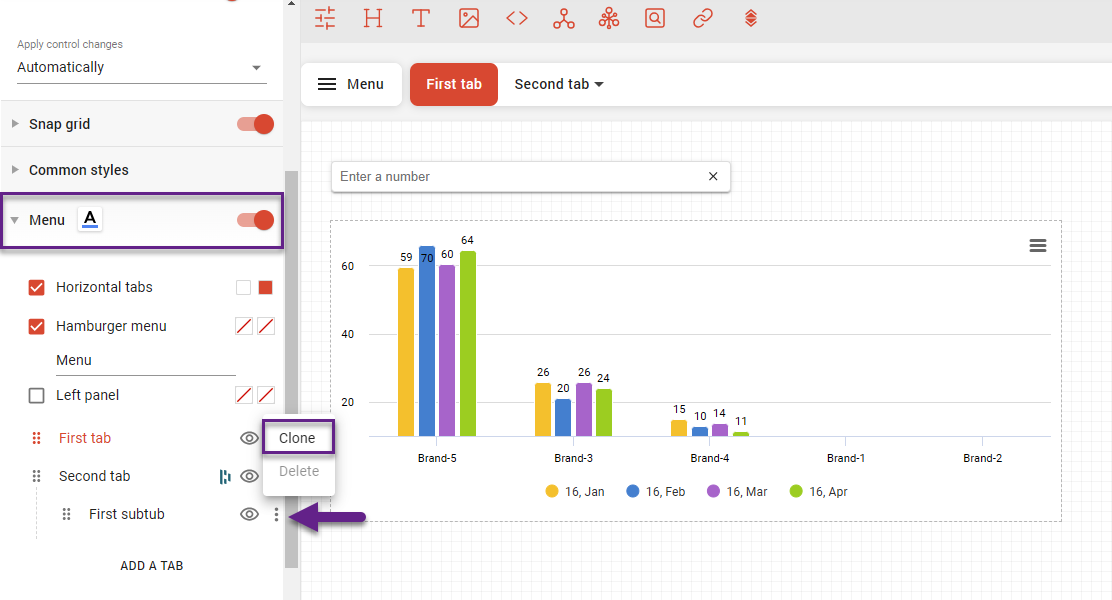
Task: Hide First subtub using its eye icon
Action: (249, 515)
